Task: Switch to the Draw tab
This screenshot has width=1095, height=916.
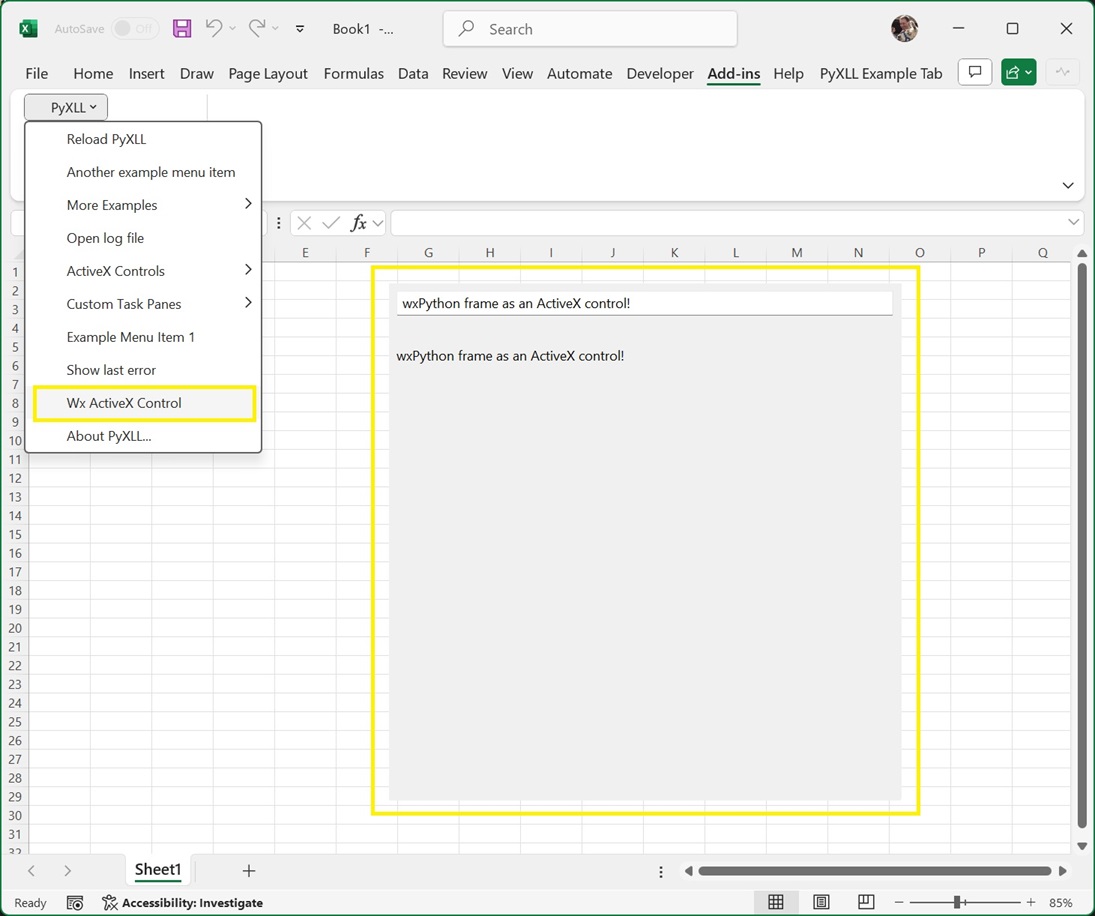Action: [196, 73]
